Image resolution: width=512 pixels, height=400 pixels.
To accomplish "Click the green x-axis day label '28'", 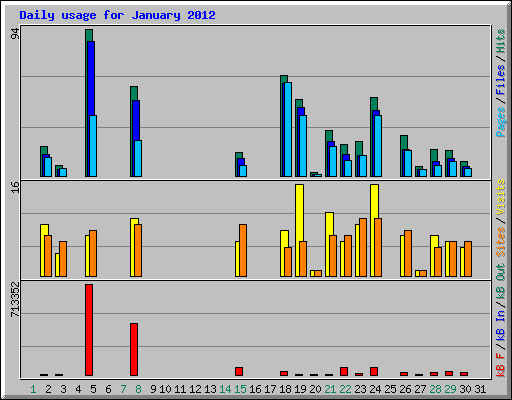I will 435,389.
